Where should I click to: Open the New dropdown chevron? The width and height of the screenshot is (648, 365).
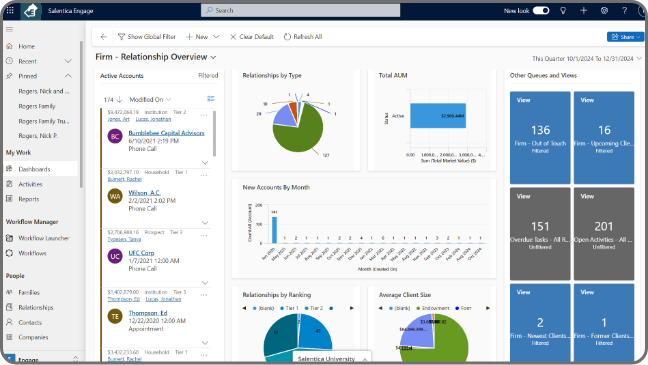(x=216, y=37)
